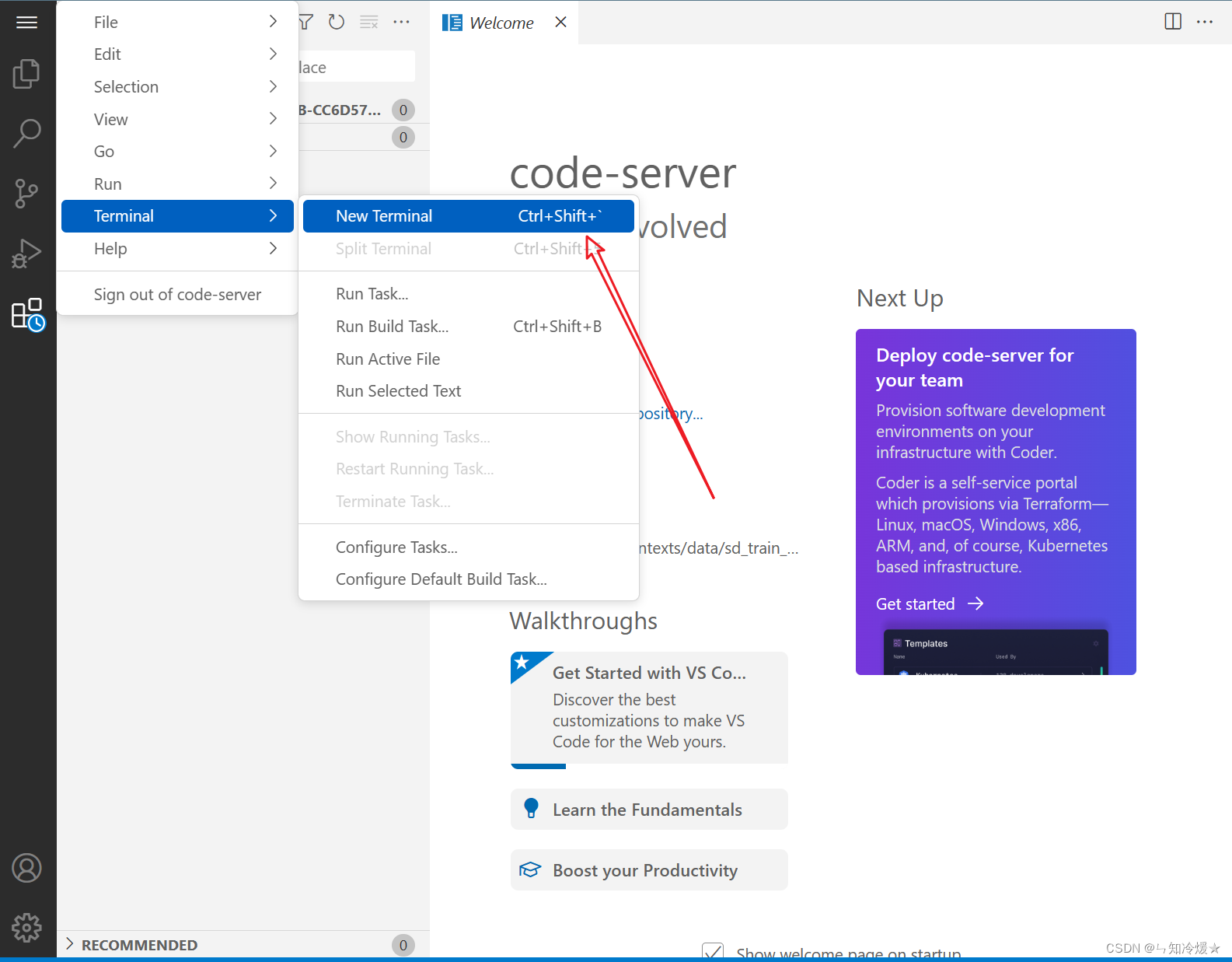Expand the Run submenu

tap(177, 184)
